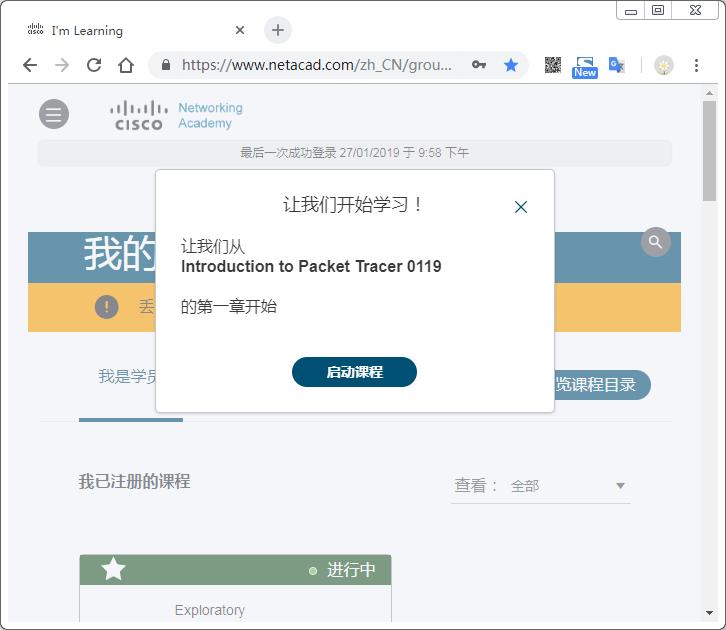Viewport: 726px width, 630px height.
Task: Click the address bar URL
Action: [x=316, y=65]
